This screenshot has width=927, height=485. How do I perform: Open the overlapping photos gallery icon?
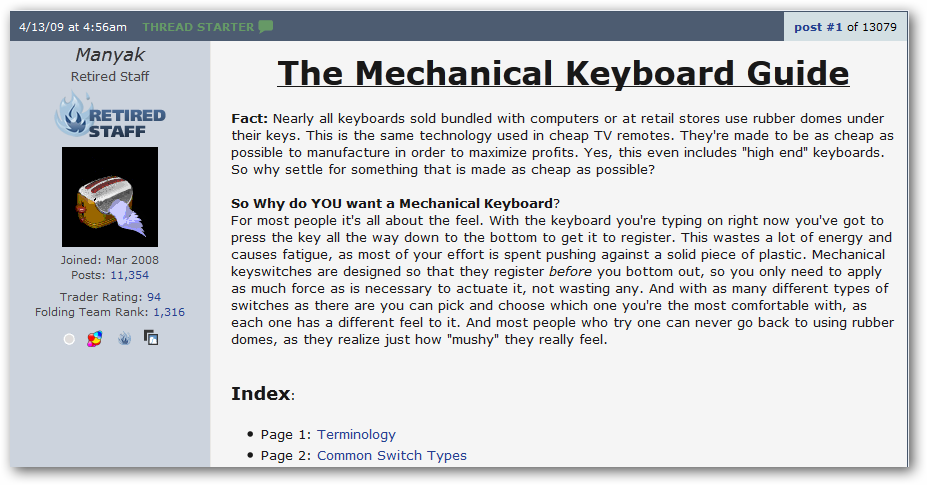(x=151, y=338)
